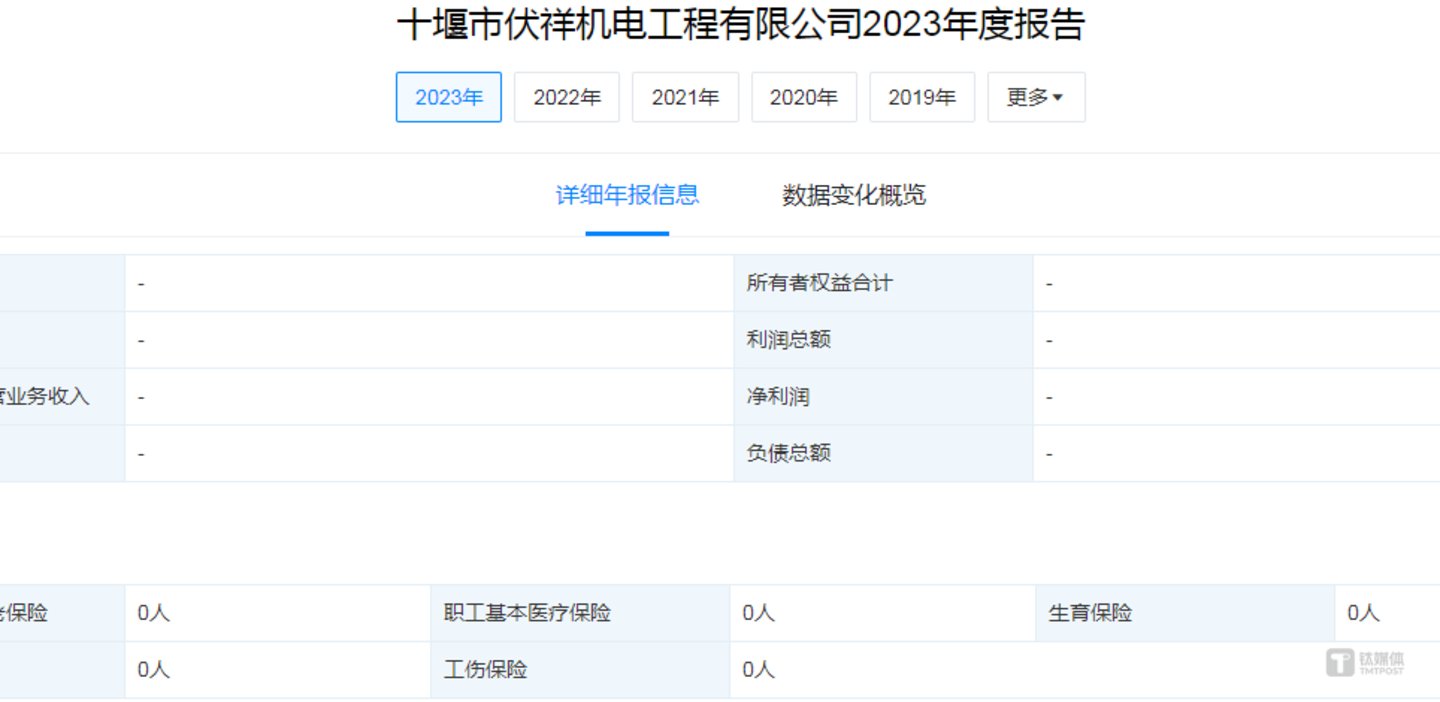Click the 所有者权益合计 label cell
This screenshot has height=702, width=1440.
click(818, 283)
